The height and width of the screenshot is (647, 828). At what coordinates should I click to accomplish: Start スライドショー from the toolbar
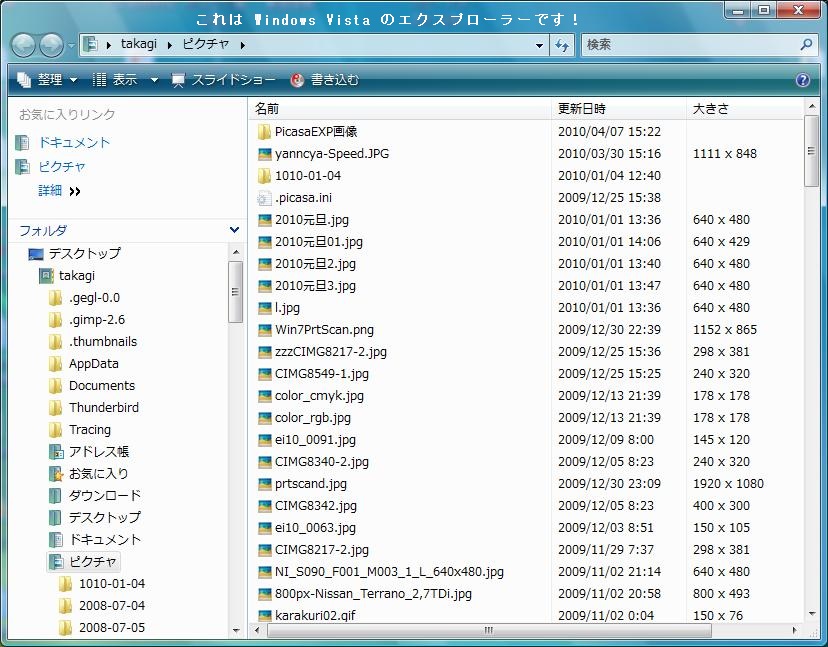point(223,80)
